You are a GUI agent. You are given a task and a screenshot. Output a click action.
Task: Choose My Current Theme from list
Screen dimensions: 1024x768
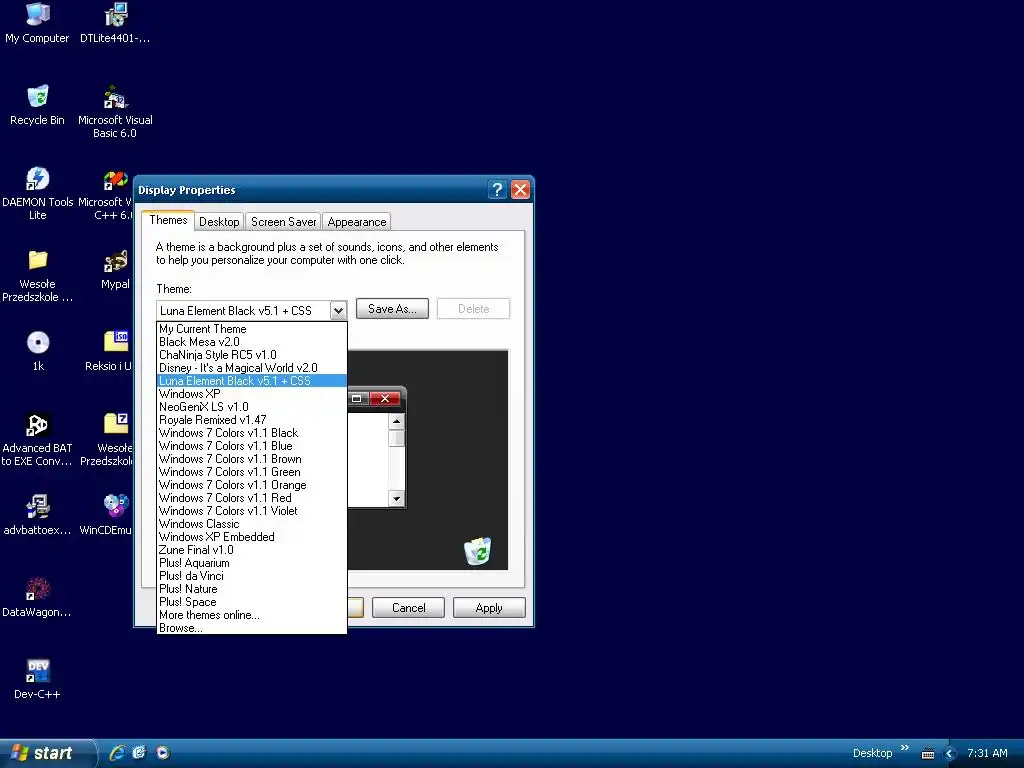pos(252,329)
